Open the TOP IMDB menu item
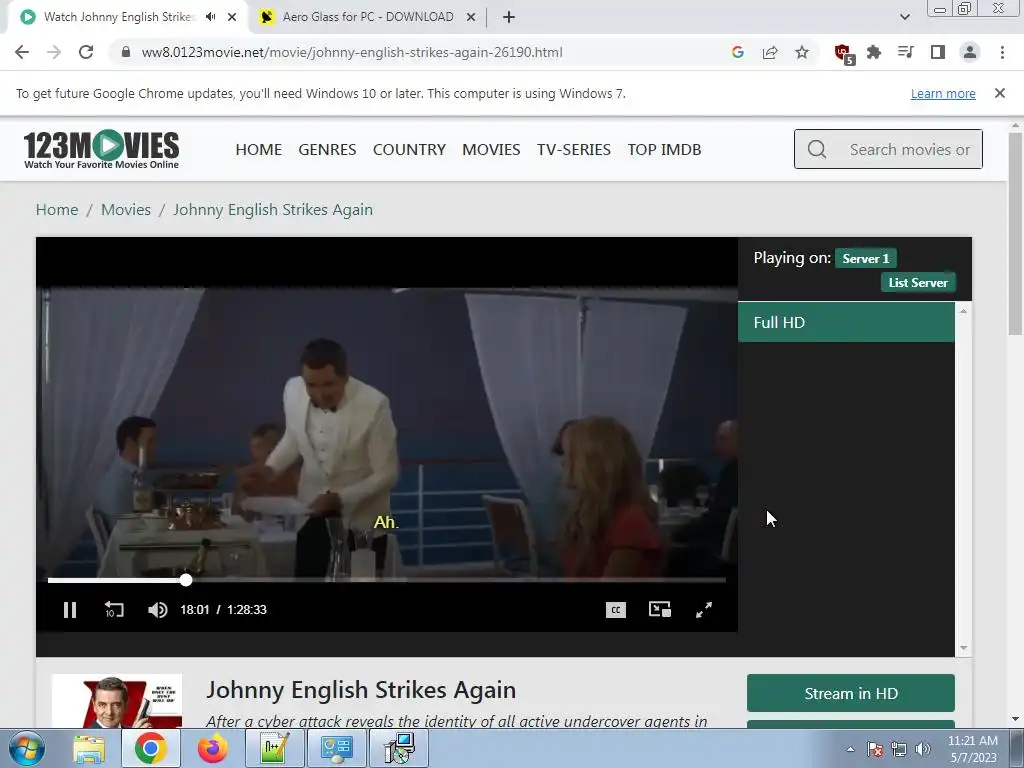The width and height of the screenshot is (1024, 768). (x=664, y=150)
